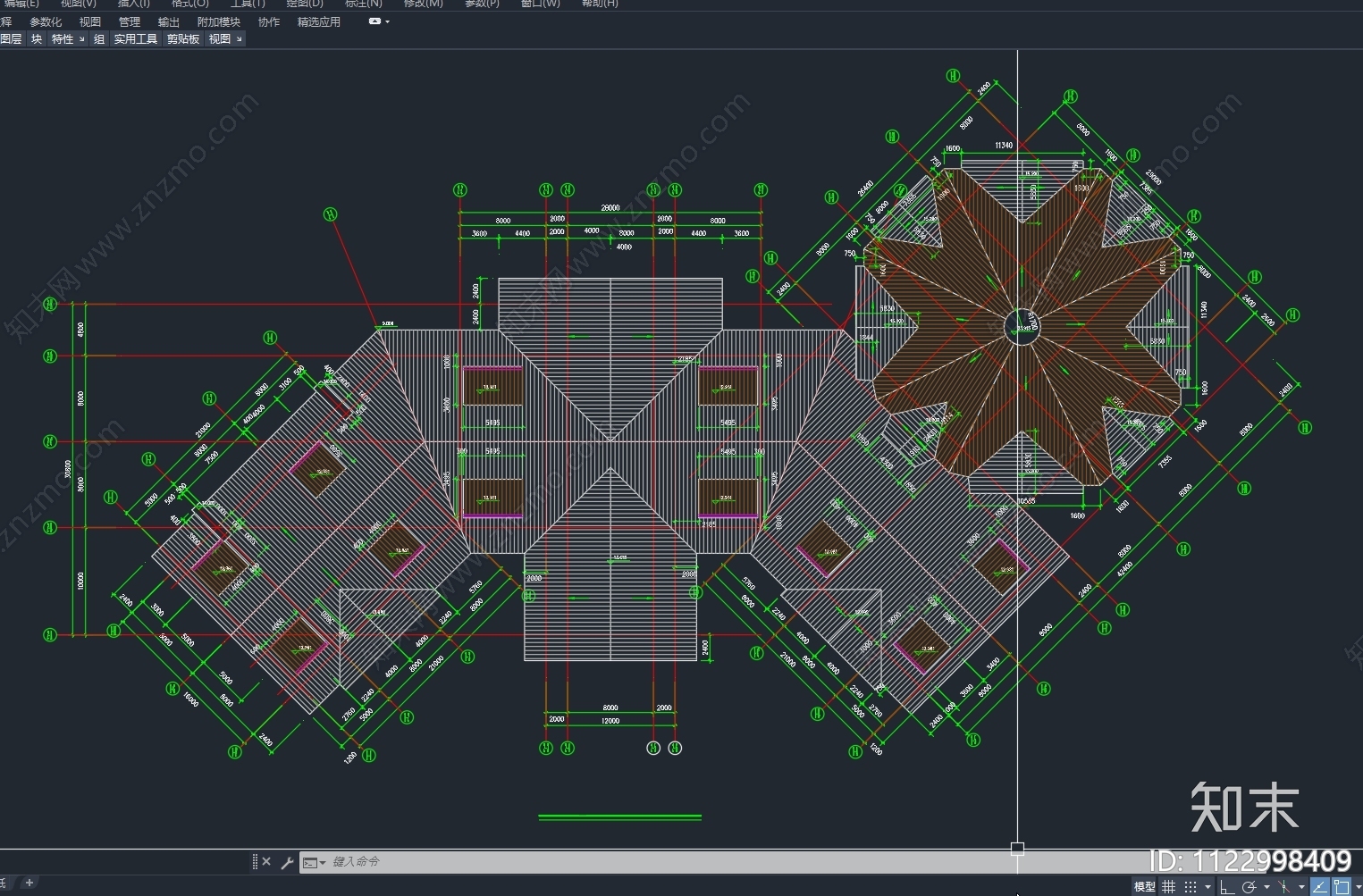Viewport: 1363px width, 896px height.
Task: Switch to the 输出 ribbon tab
Action: coord(169,22)
